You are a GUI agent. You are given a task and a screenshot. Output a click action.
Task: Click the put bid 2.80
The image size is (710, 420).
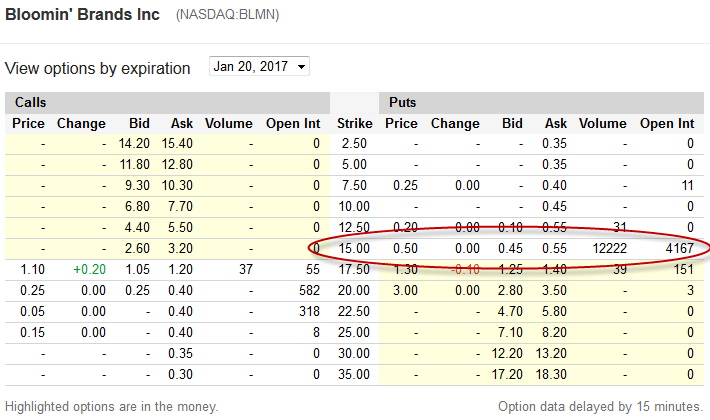(510, 291)
